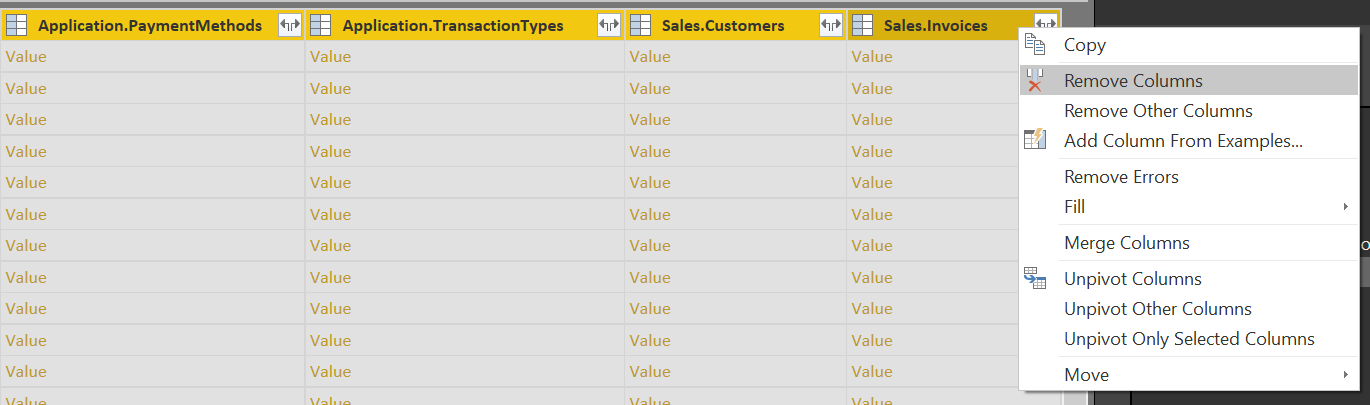Choose Remove Other Columns
The image size is (1370, 405).
click(x=1158, y=111)
